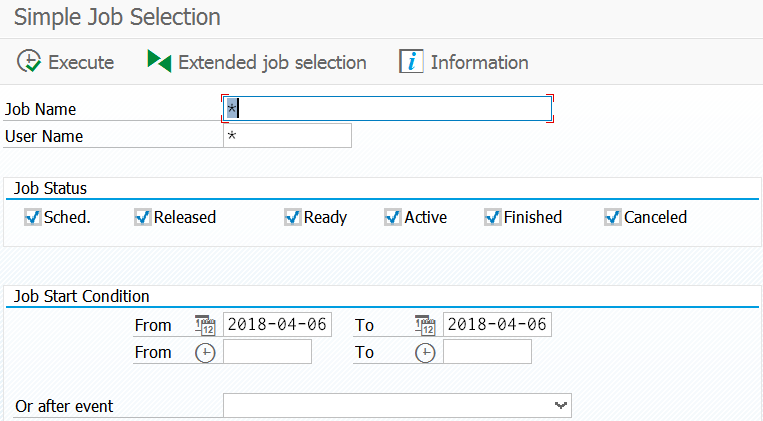Uncheck the Canceled status checkbox
The width and height of the screenshot is (763, 421).
coord(613,217)
